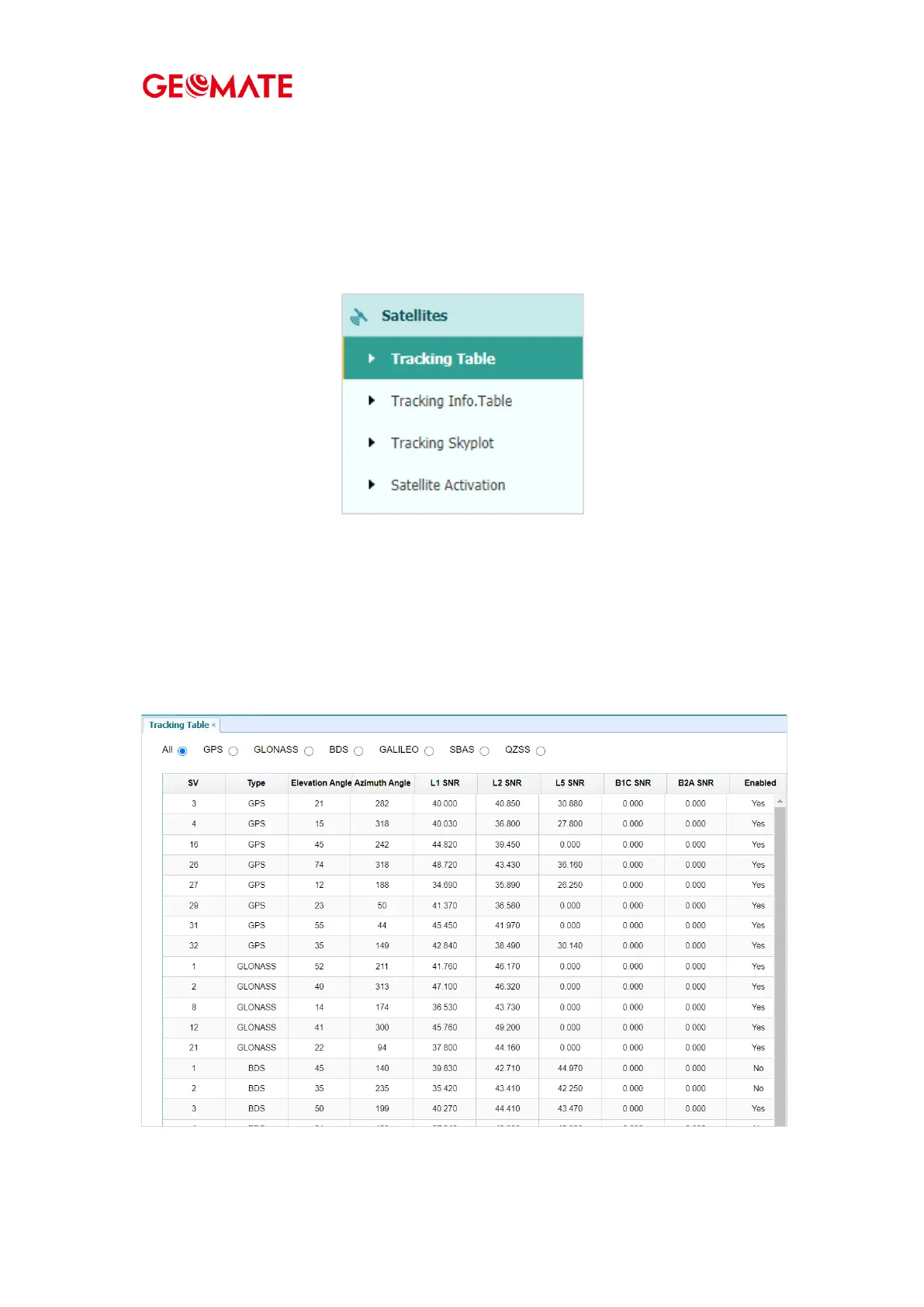Click the tracking table vertical scrollbar
This screenshot has height=1307, width=924.
780,966
